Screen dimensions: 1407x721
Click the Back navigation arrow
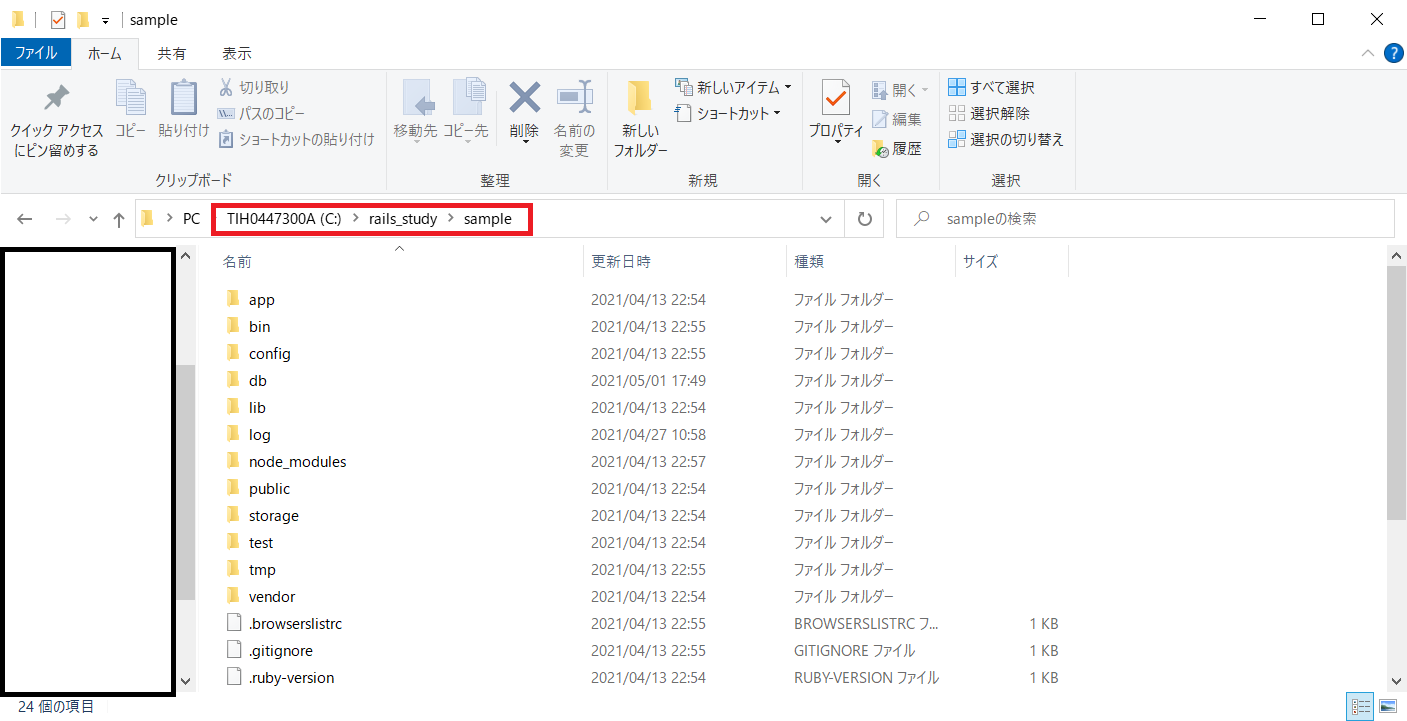coord(25,219)
